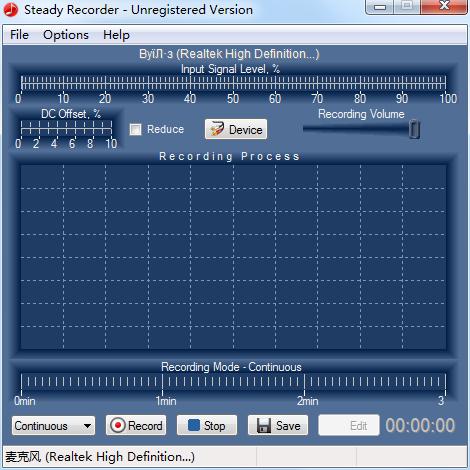470x470 pixels.
Task: Click the 2min timeline marker
Action: tap(307, 401)
